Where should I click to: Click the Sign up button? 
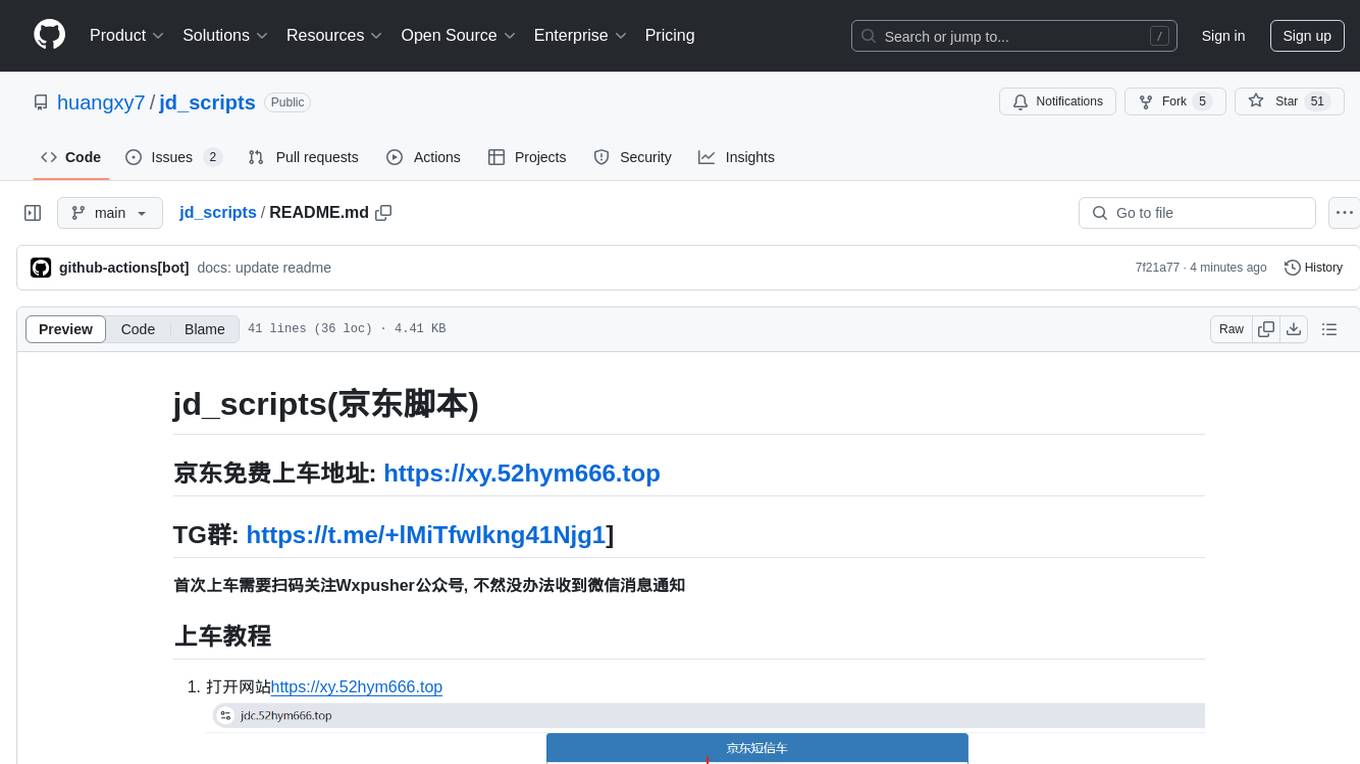pos(1307,36)
